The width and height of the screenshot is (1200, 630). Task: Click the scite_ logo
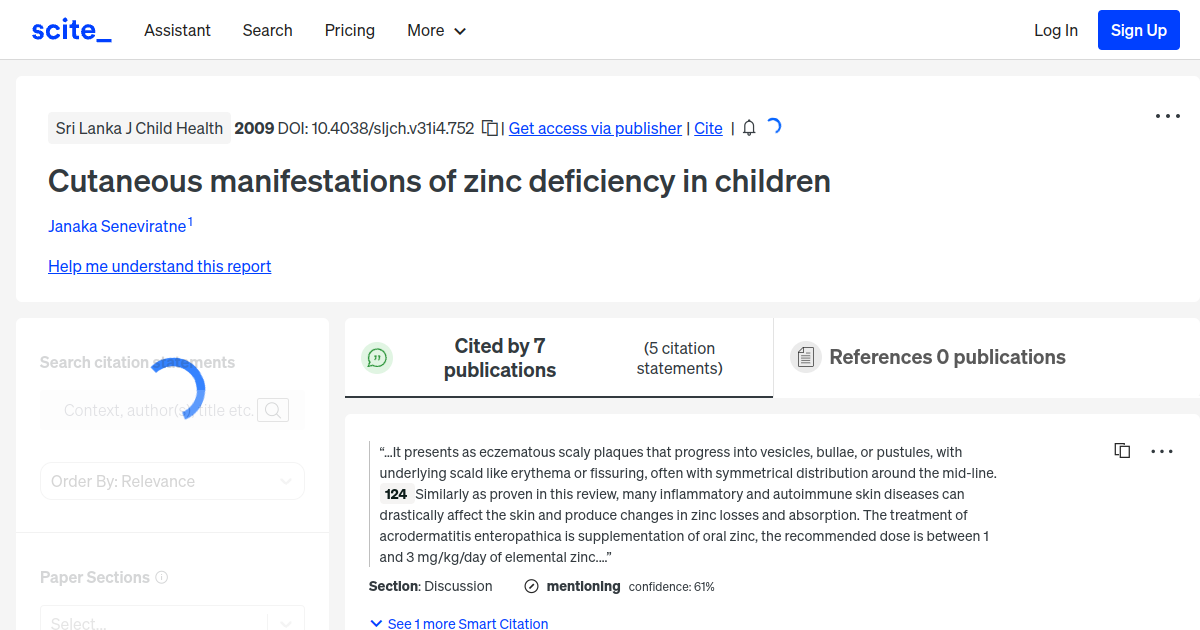(70, 29)
